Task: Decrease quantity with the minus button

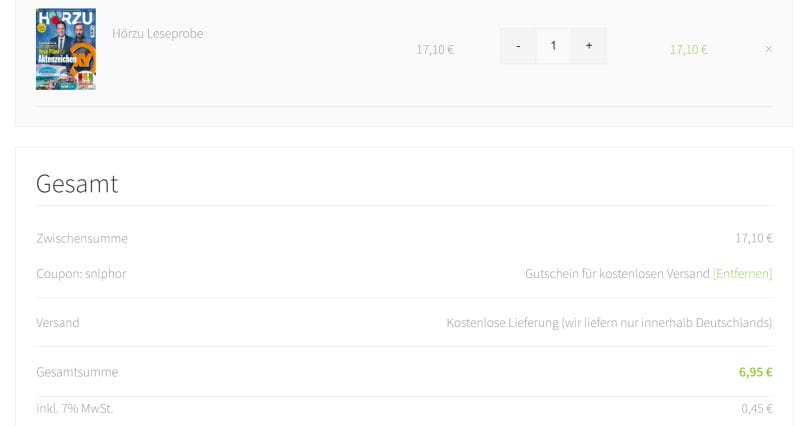Action: pyautogui.click(x=518, y=46)
